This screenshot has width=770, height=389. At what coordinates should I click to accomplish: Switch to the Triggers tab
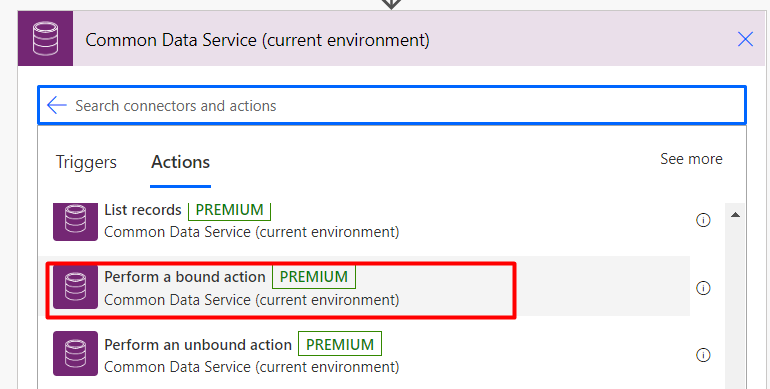click(86, 162)
